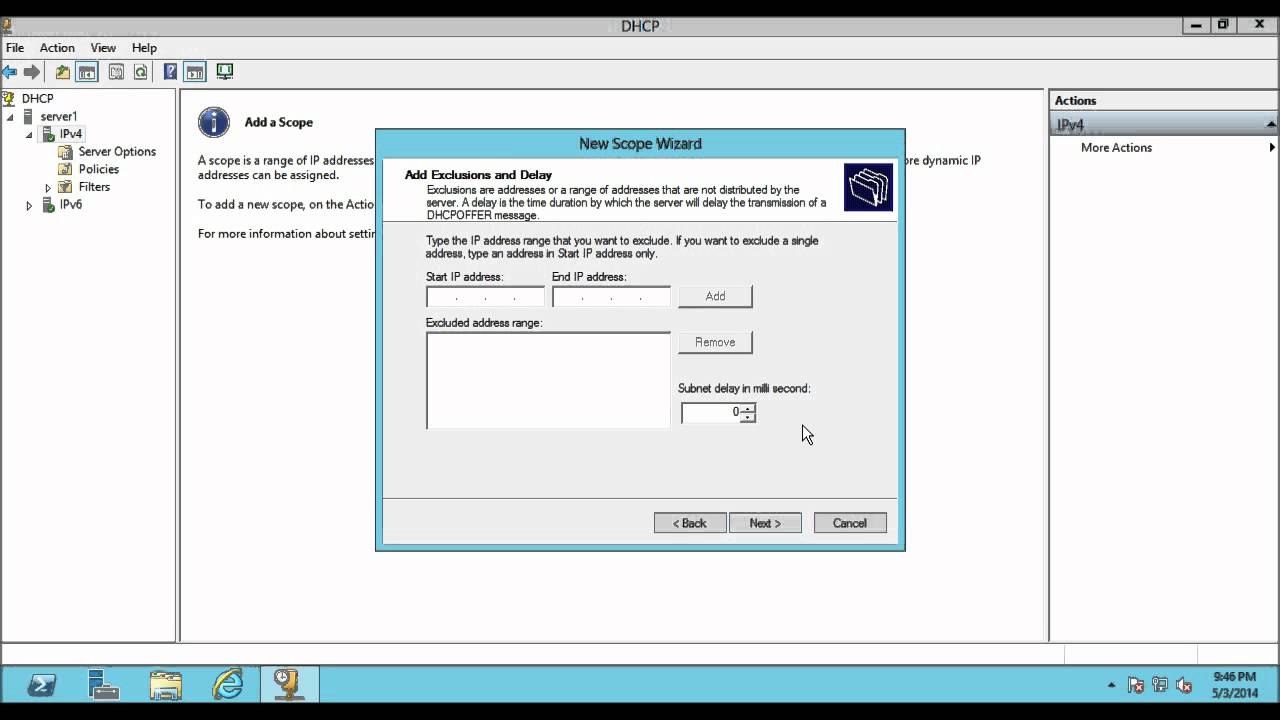Expand More Actions submenu arrow
The width and height of the screenshot is (1280, 720).
click(1272, 147)
